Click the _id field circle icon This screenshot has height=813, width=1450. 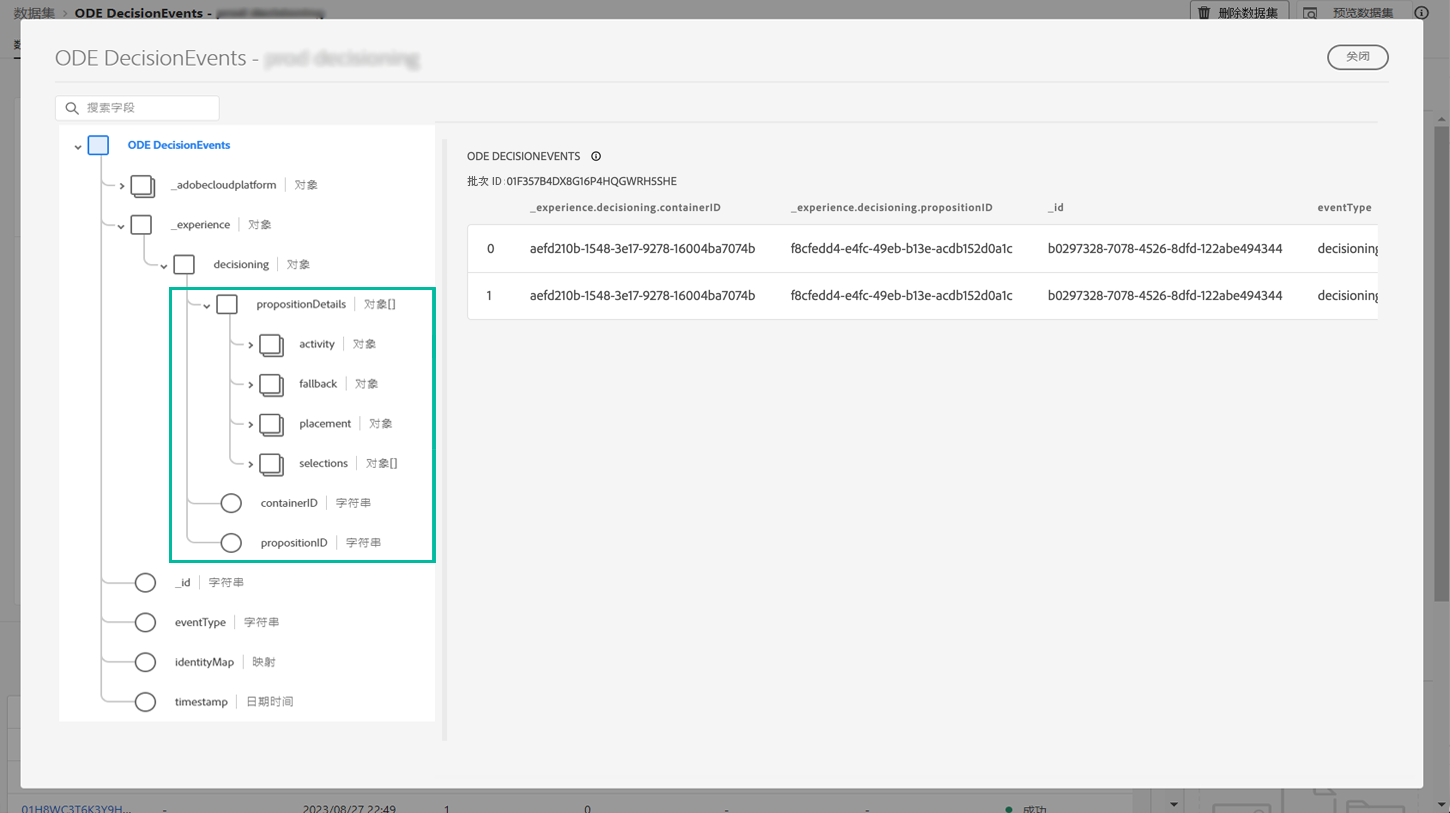(x=145, y=583)
